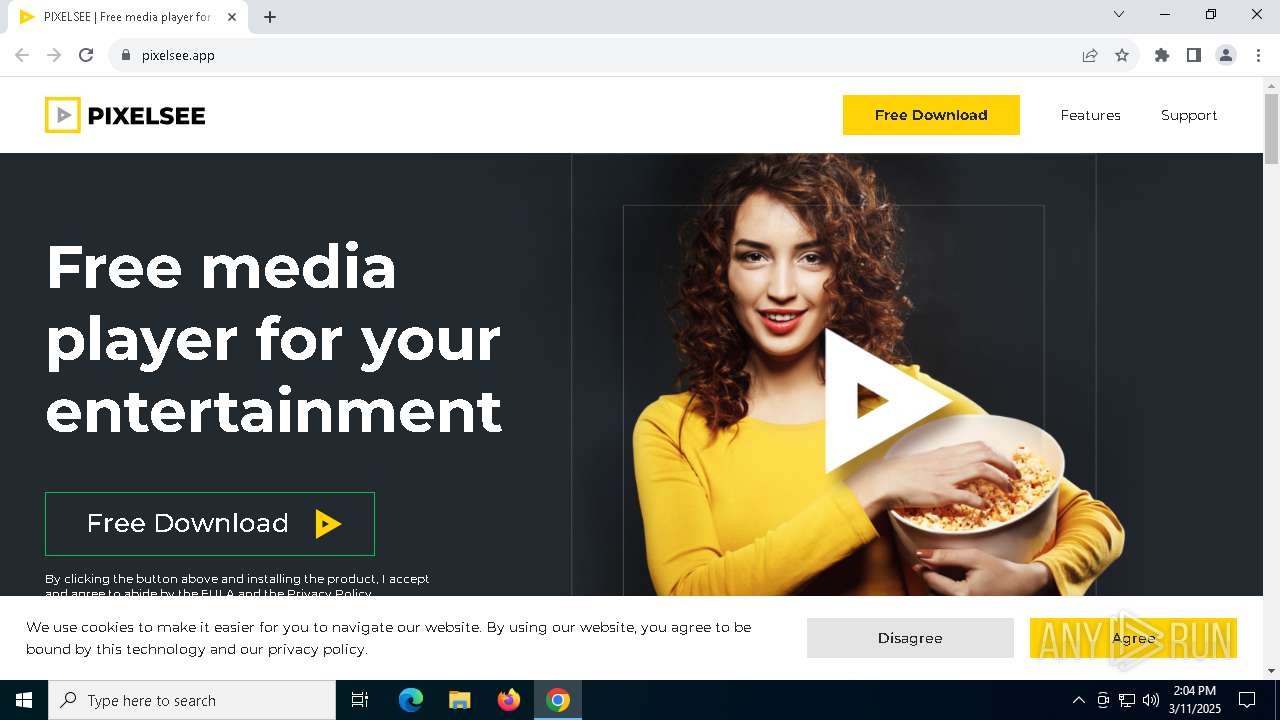Click the page vertical scrollbar thumb
The height and width of the screenshot is (720, 1280).
[1272, 128]
